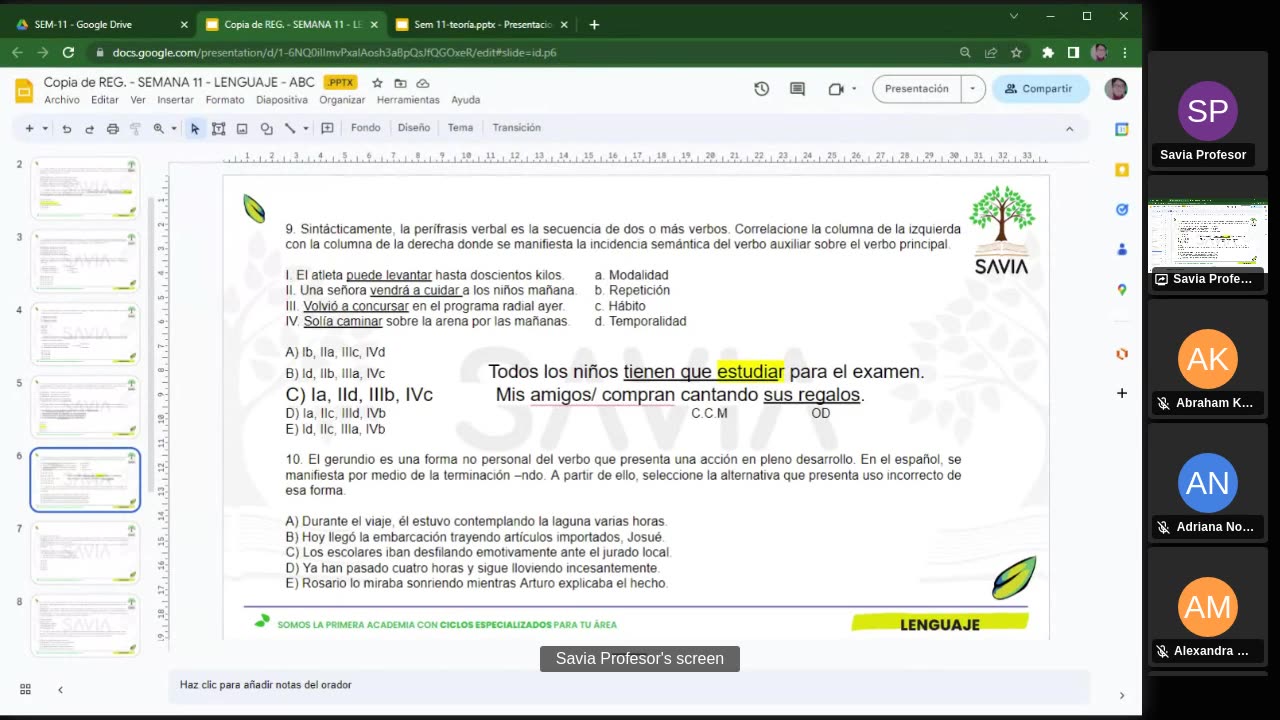The height and width of the screenshot is (720, 1280).
Task: Click the Compartir button
Action: 1038,89
